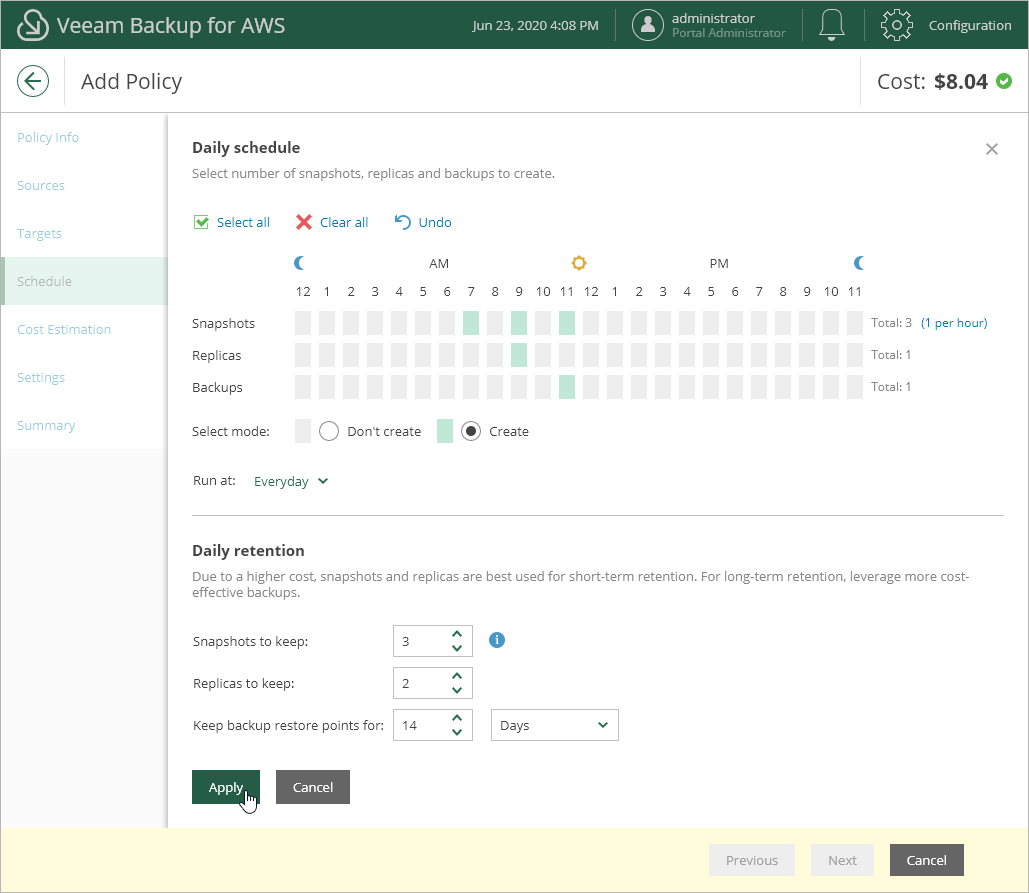
Task: Toggle the Backups 11 PM cell
Action: 854,387
